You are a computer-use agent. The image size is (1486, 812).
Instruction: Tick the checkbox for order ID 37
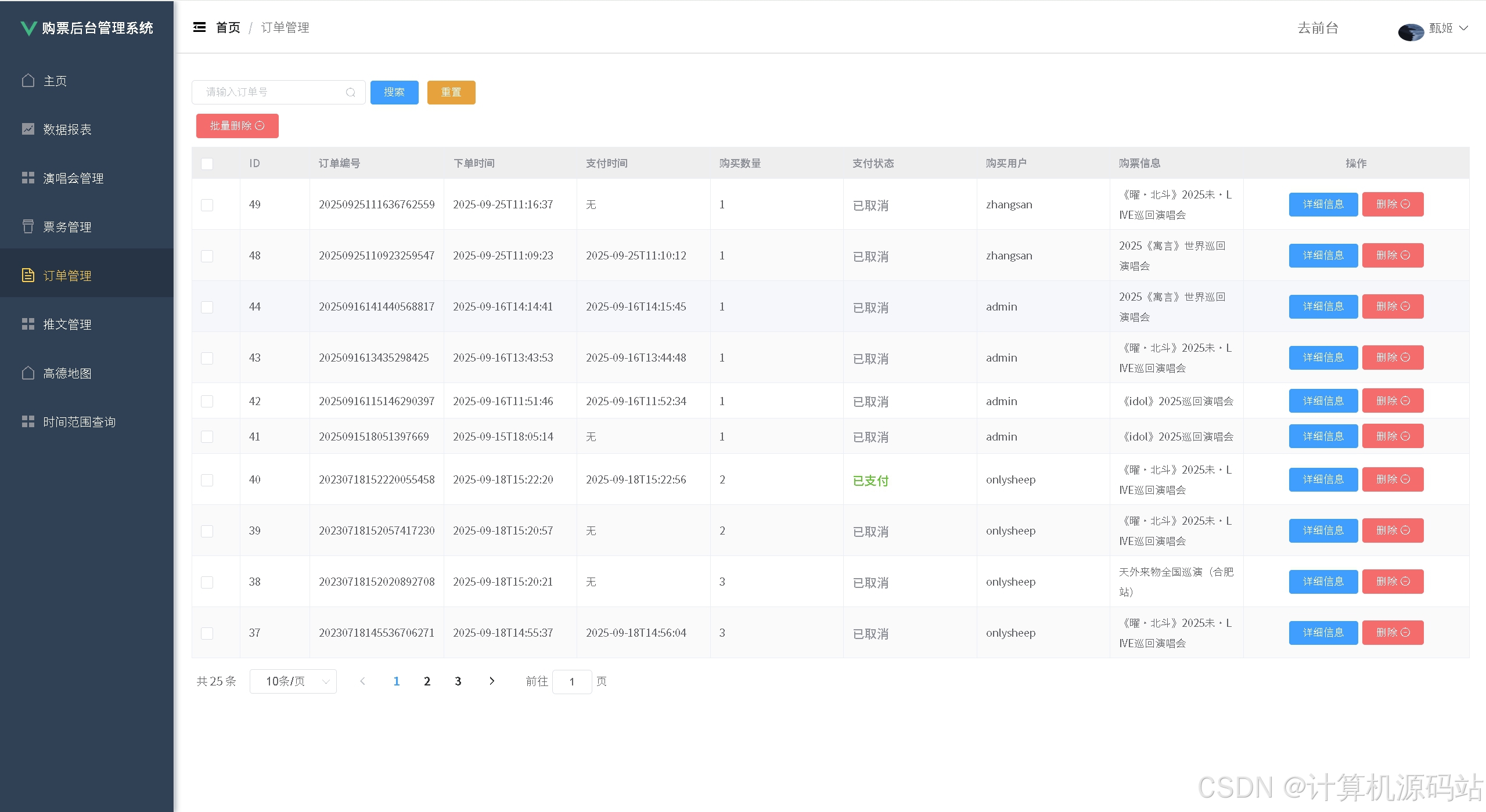click(207, 633)
